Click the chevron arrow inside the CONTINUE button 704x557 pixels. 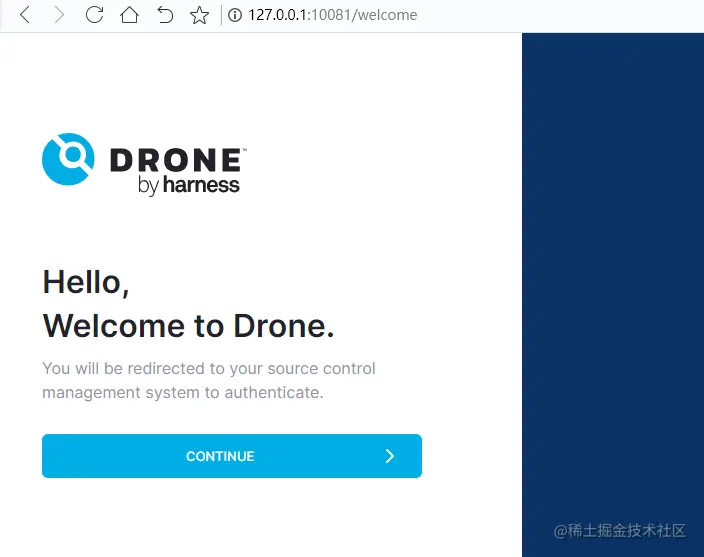pos(390,456)
